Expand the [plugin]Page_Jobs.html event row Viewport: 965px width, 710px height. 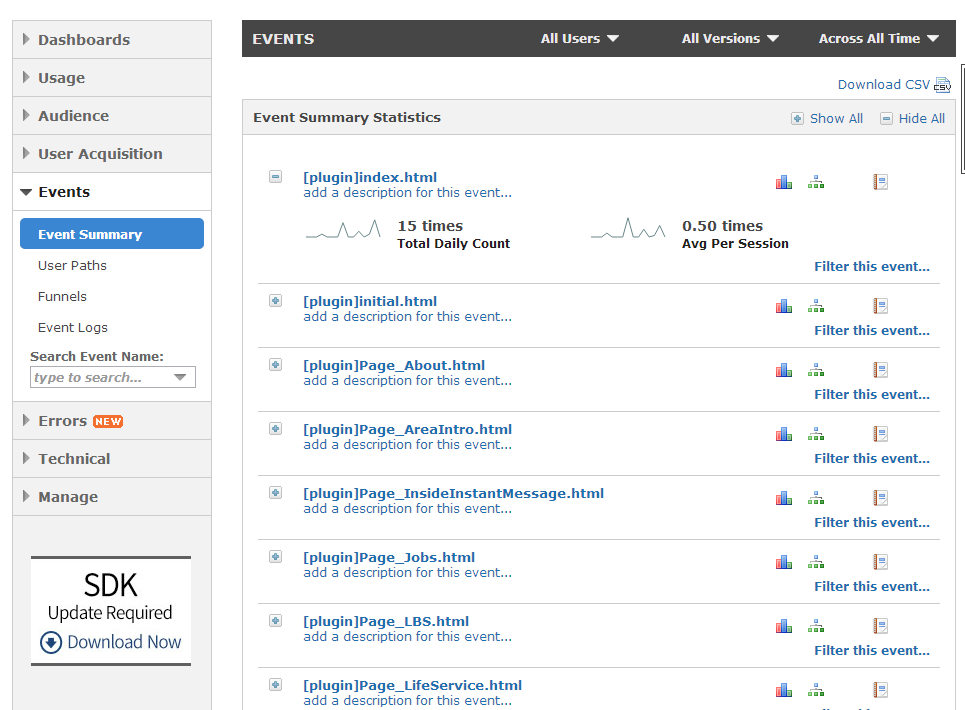click(x=275, y=557)
